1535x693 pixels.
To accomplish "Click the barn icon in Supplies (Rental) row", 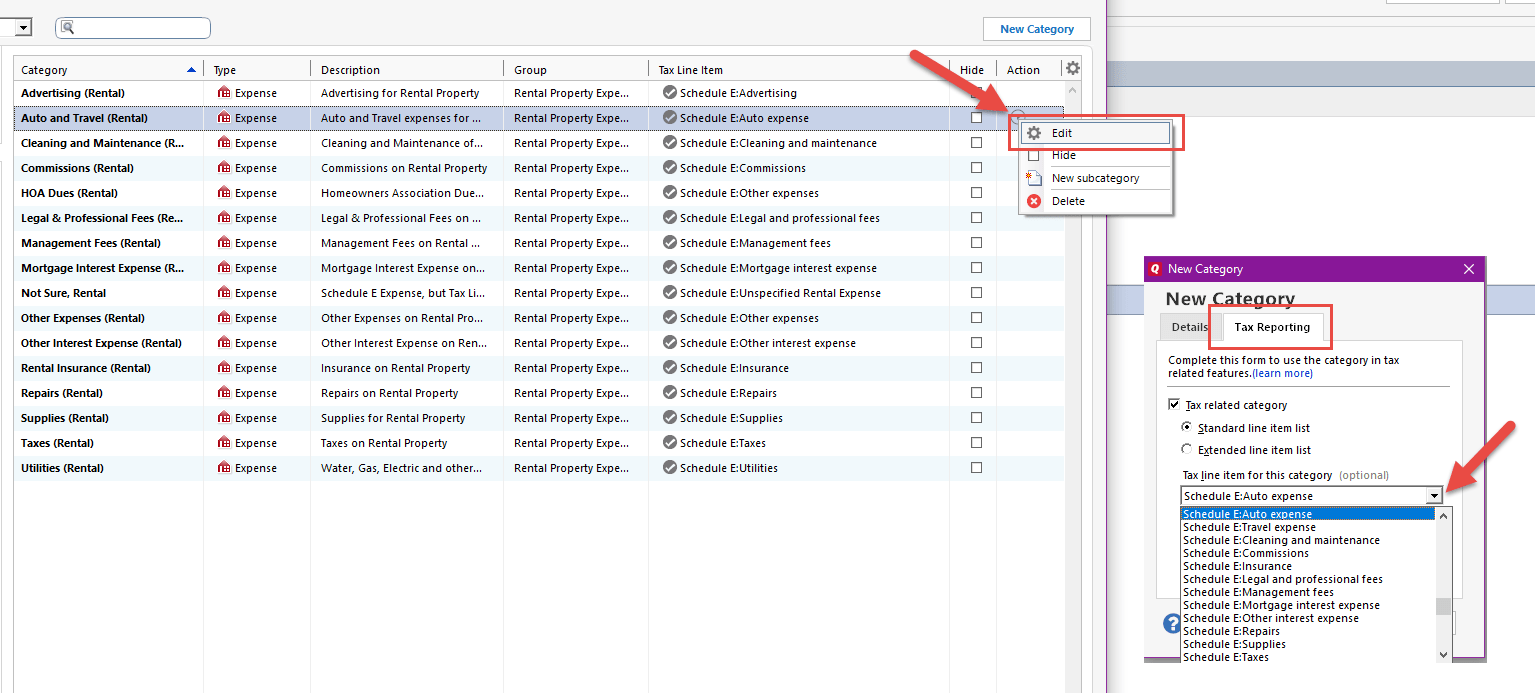I will [224, 418].
